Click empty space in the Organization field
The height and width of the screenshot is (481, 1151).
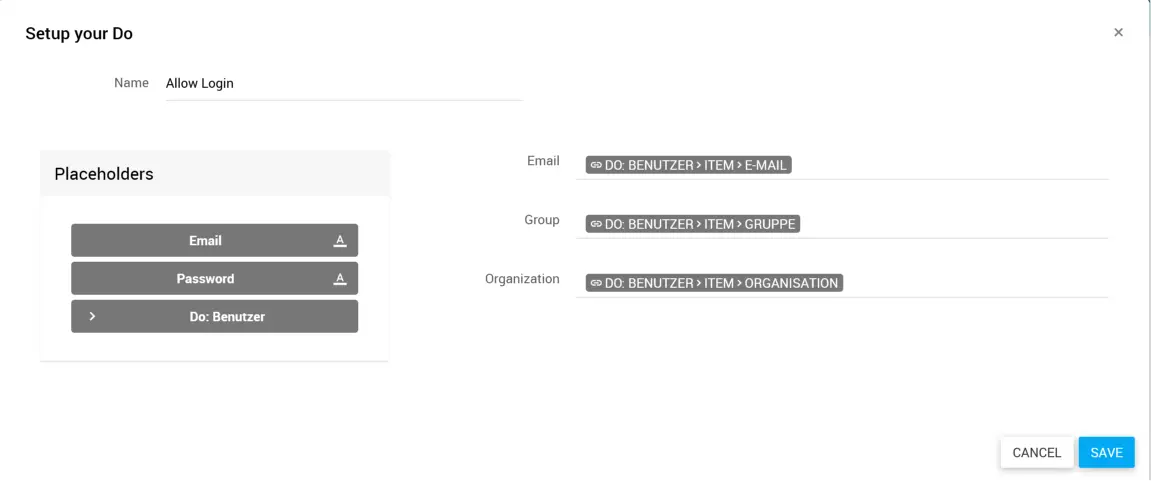click(x=975, y=283)
